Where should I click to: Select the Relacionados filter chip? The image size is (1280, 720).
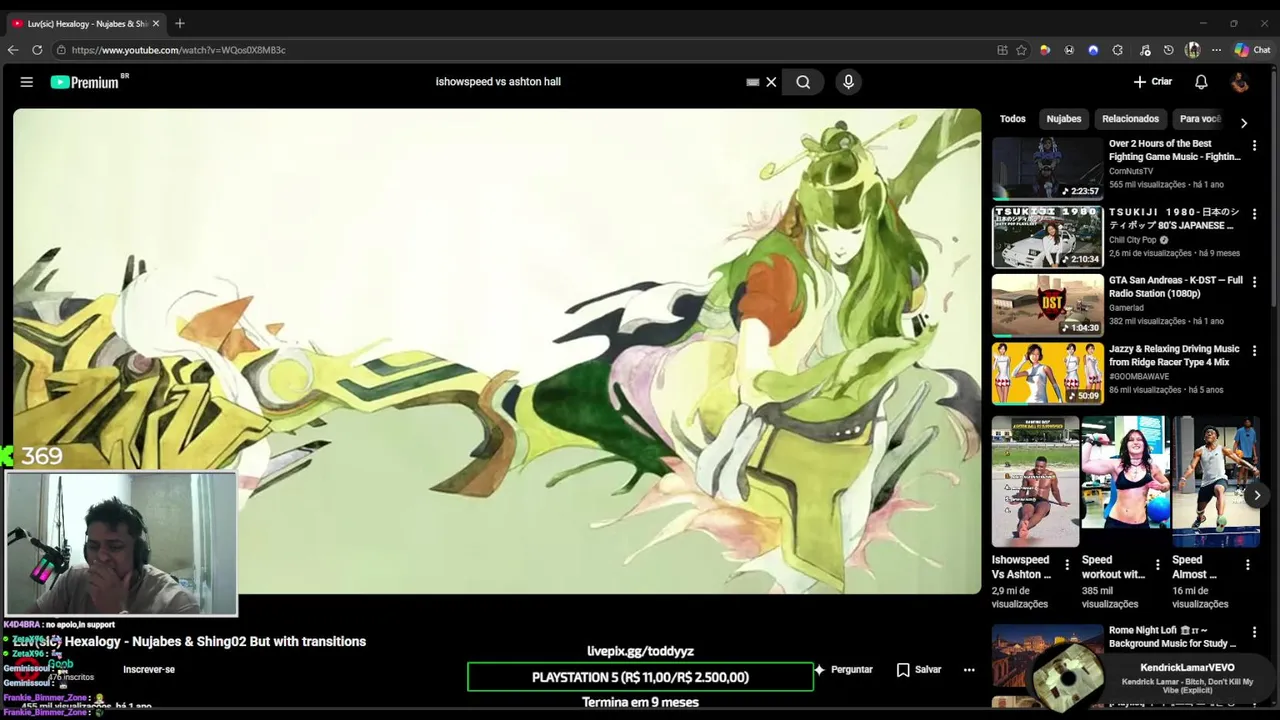coord(1130,119)
